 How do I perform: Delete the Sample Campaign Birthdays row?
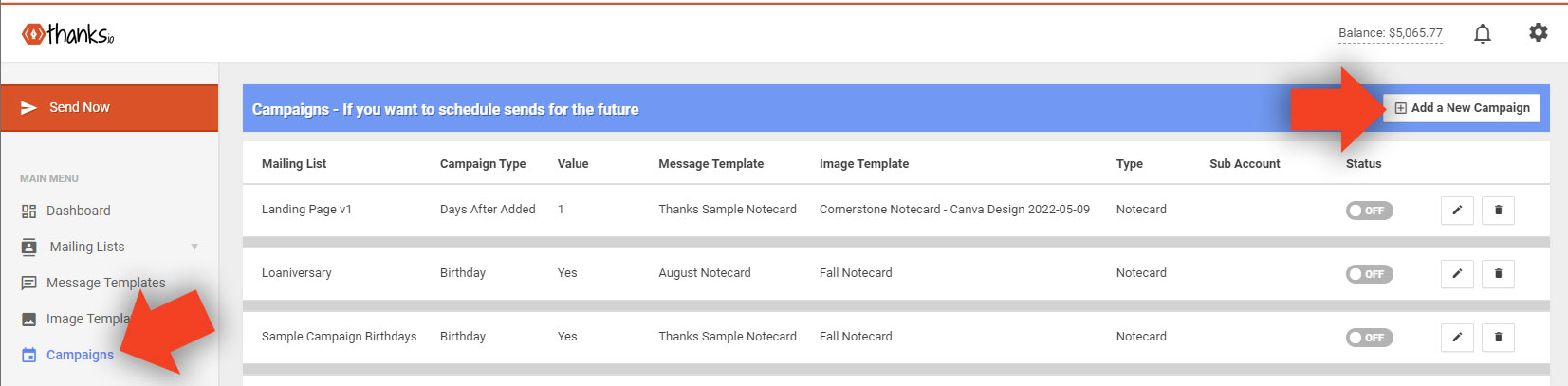coord(1498,338)
